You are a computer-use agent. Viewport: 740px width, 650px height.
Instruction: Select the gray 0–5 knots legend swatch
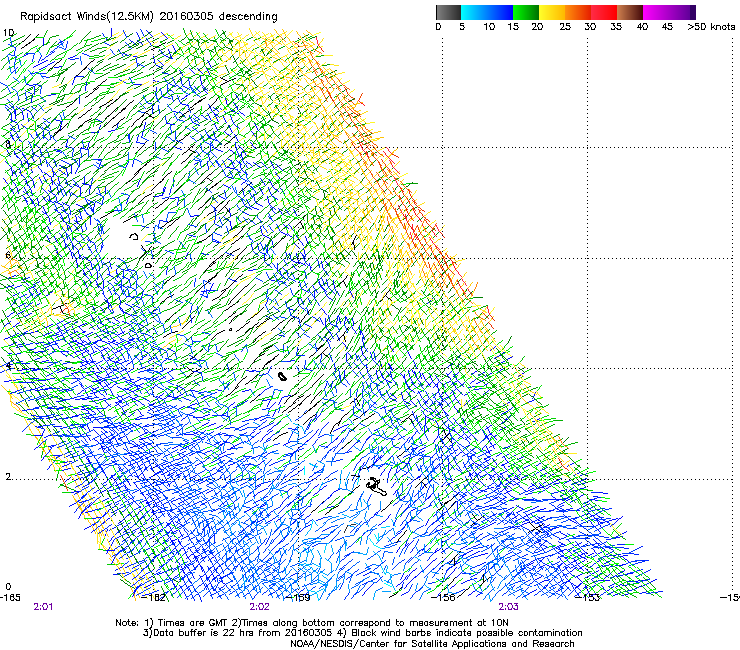point(448,12)
